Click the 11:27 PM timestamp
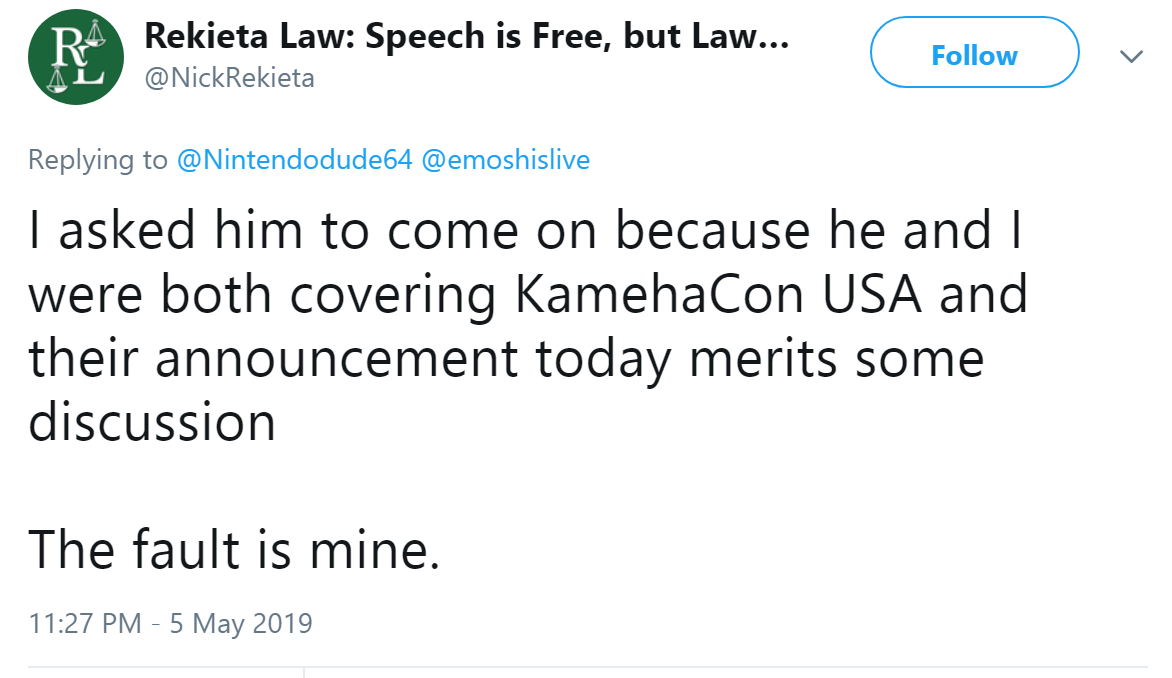 [85, 623]
